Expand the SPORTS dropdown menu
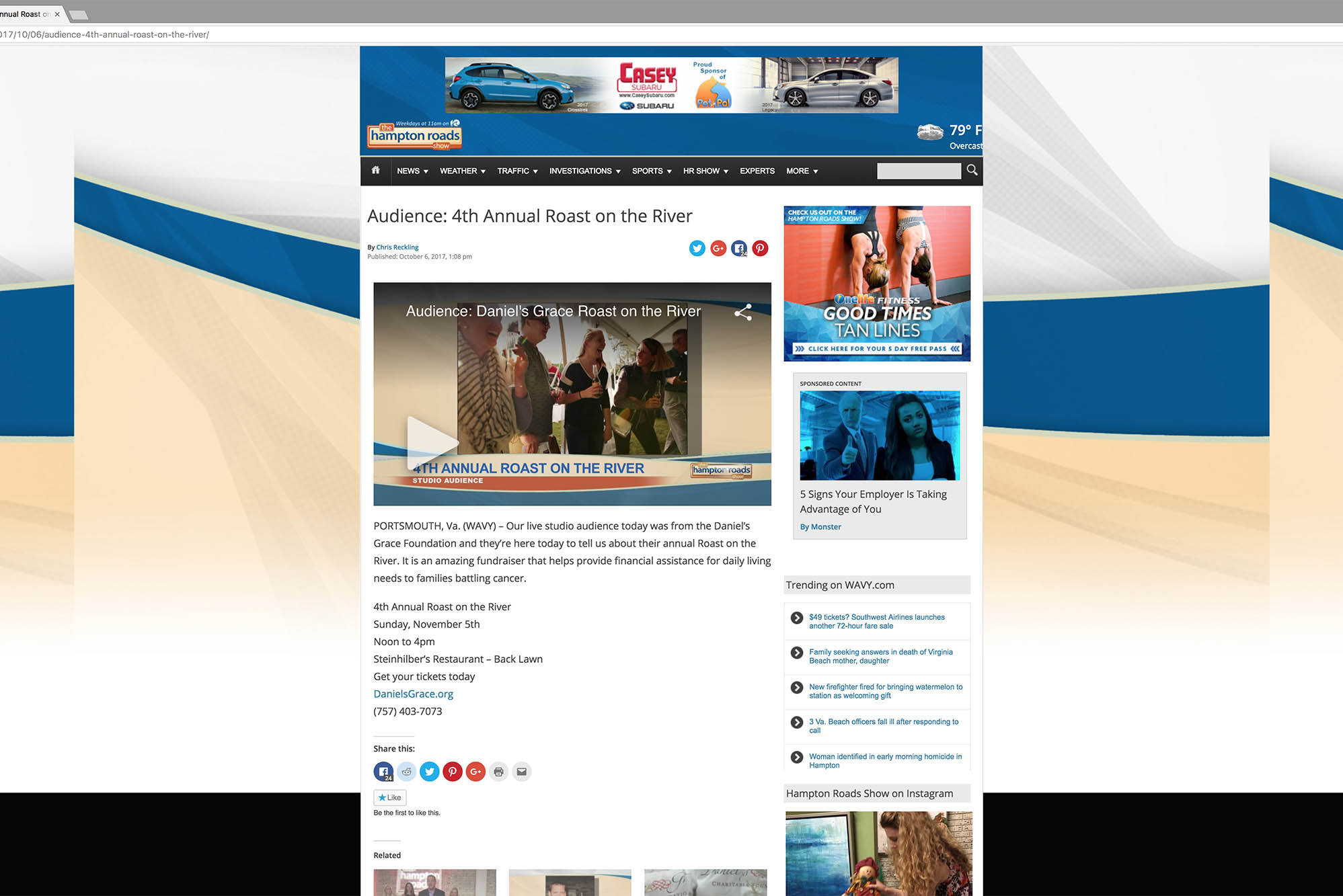The image size is (1343, 896). tap(652, 171)
